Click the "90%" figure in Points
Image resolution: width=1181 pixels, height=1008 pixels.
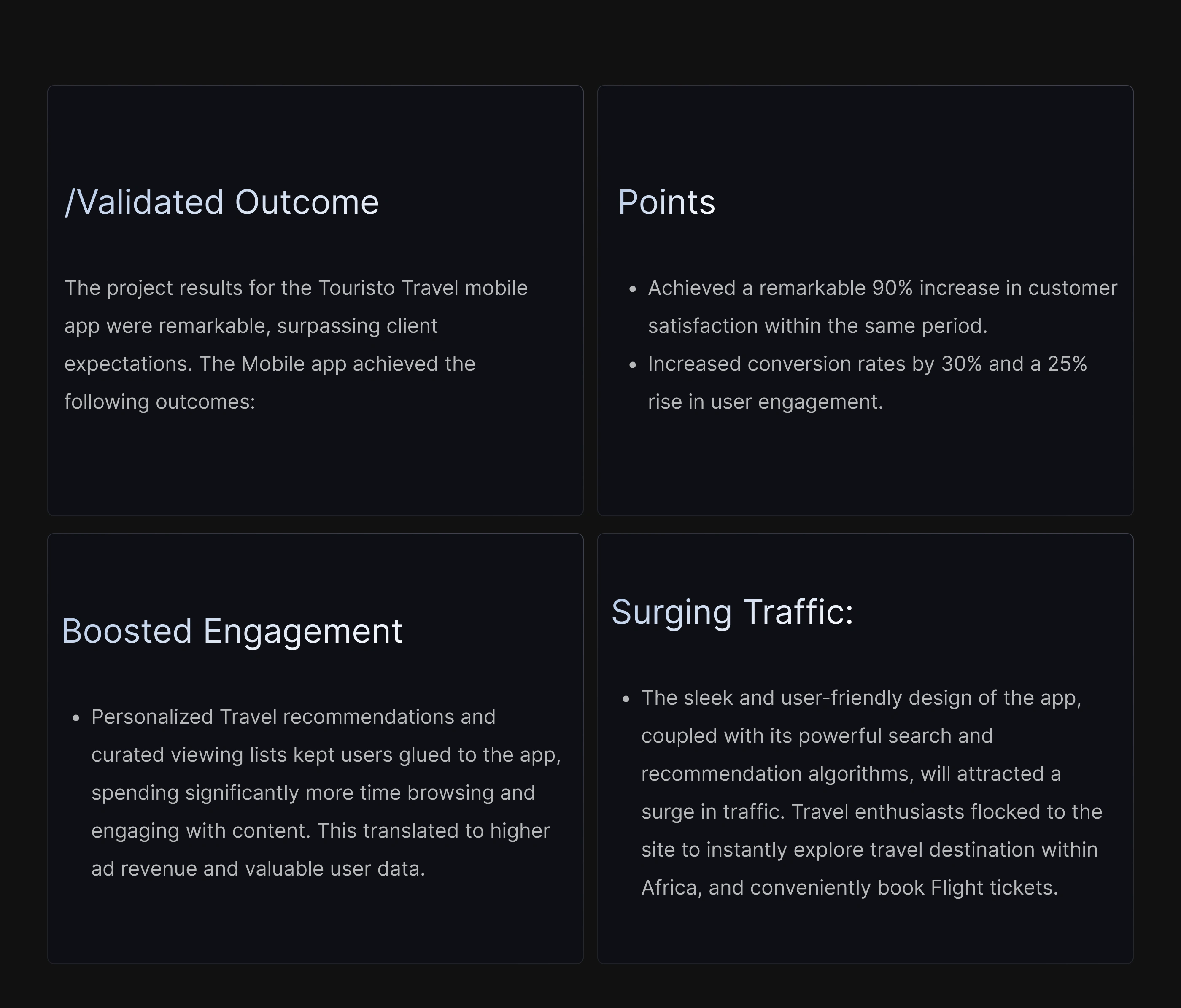click(892, 288)
